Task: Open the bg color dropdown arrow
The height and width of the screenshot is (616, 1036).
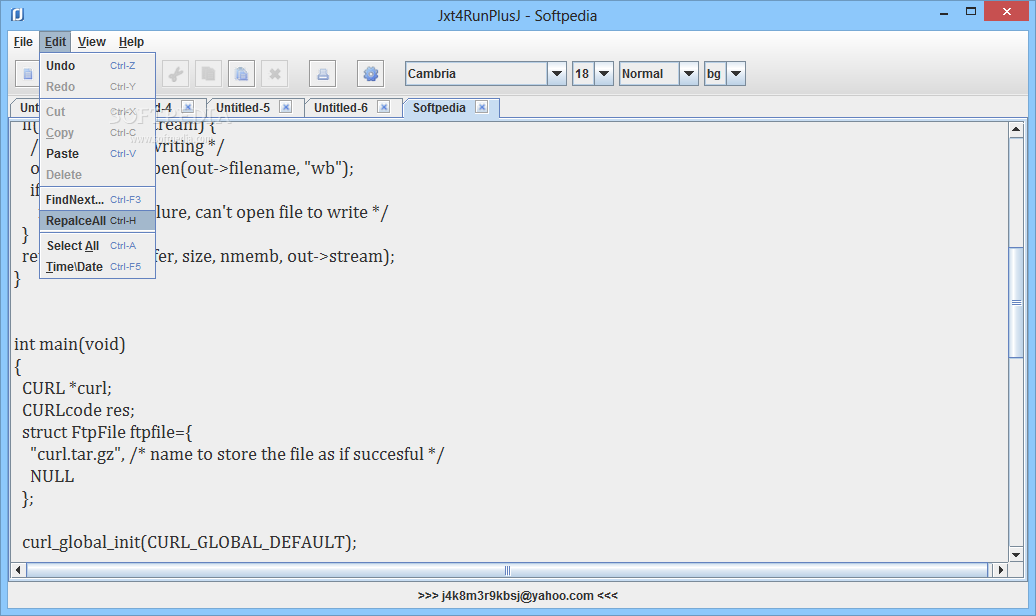Action: (x=736, y=73)
